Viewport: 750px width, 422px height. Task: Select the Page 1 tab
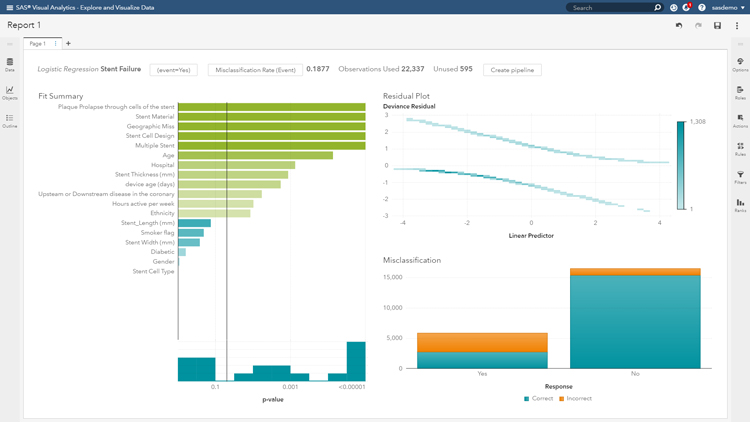pyautogui.click(x=38, y=44)
